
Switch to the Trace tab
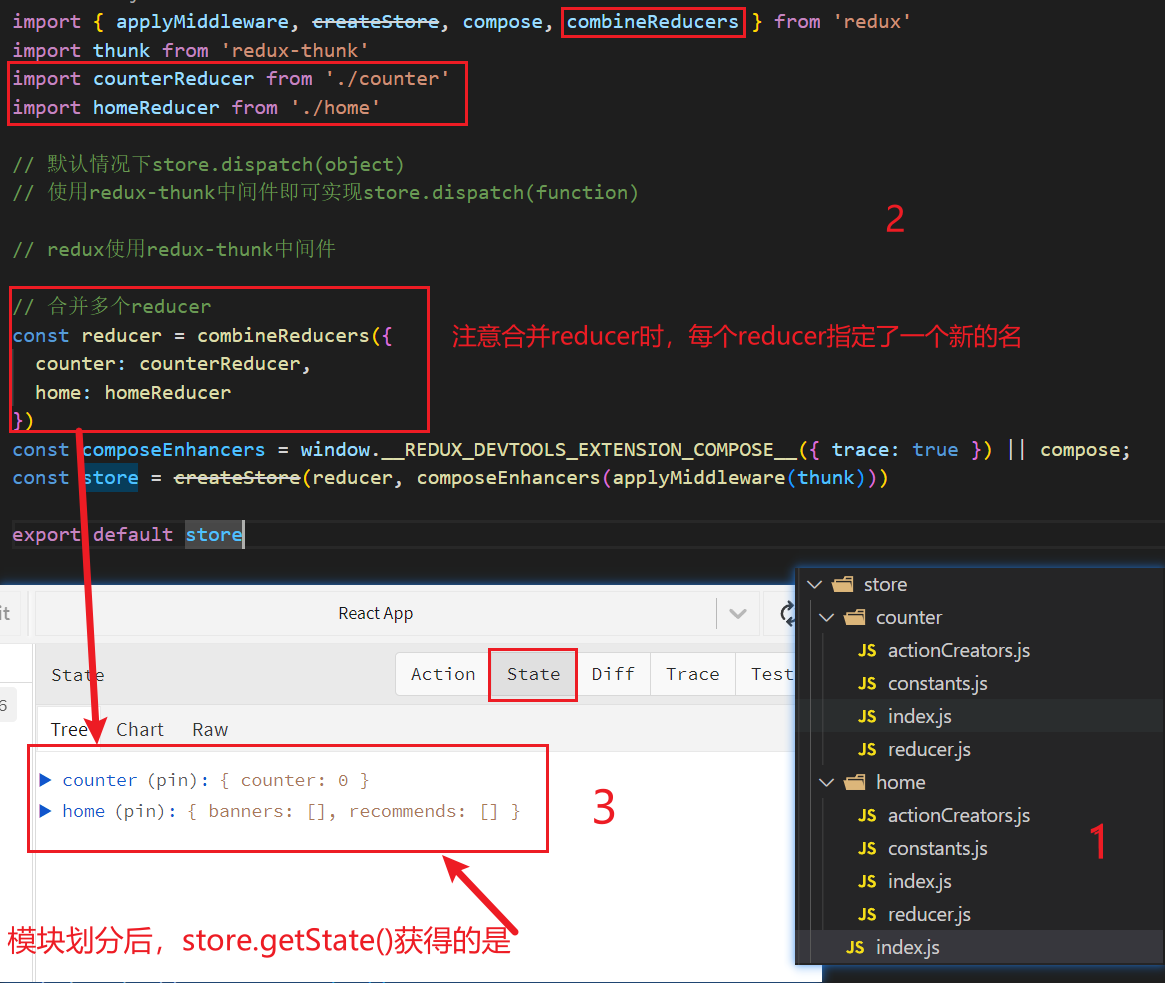692,674
